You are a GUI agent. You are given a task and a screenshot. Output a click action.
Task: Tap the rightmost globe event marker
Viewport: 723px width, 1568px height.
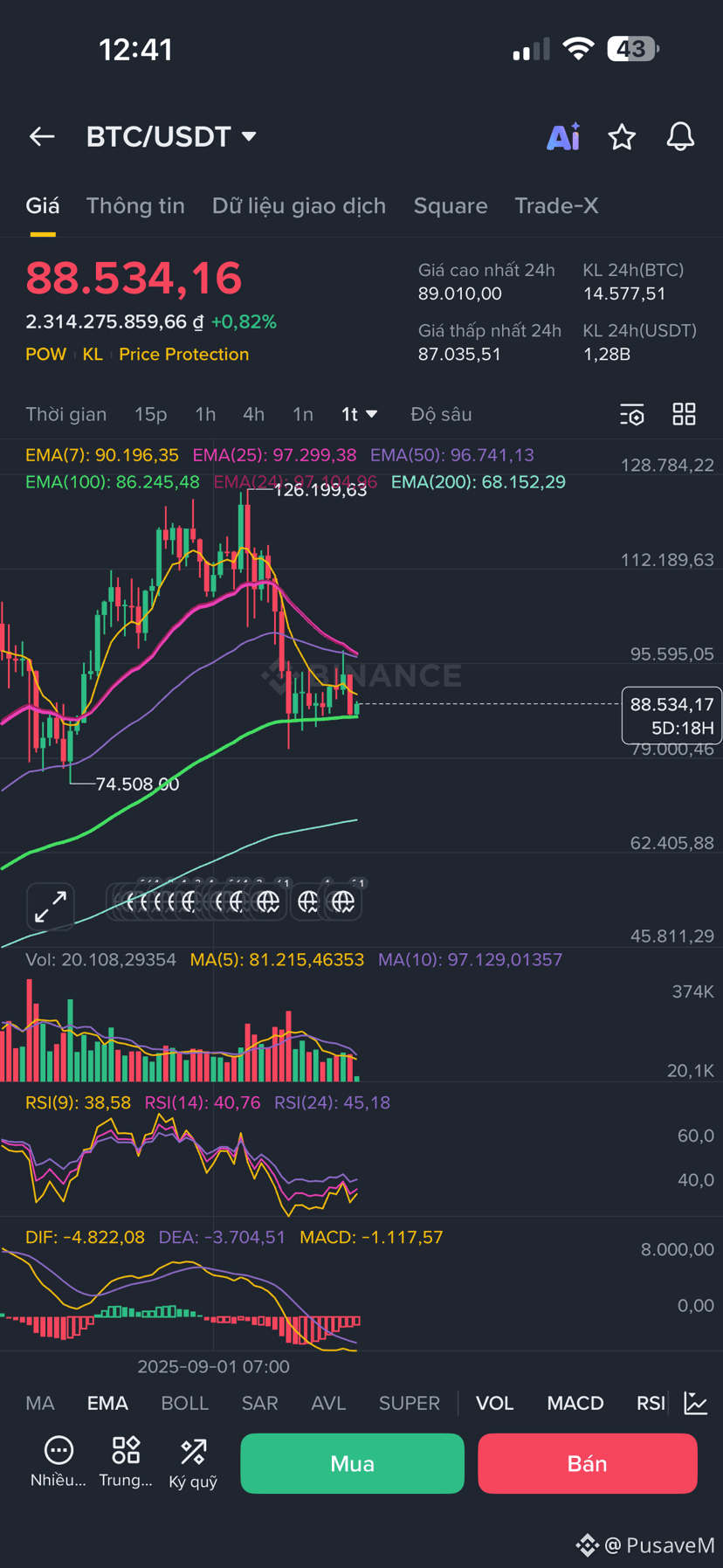coord(343,901)
